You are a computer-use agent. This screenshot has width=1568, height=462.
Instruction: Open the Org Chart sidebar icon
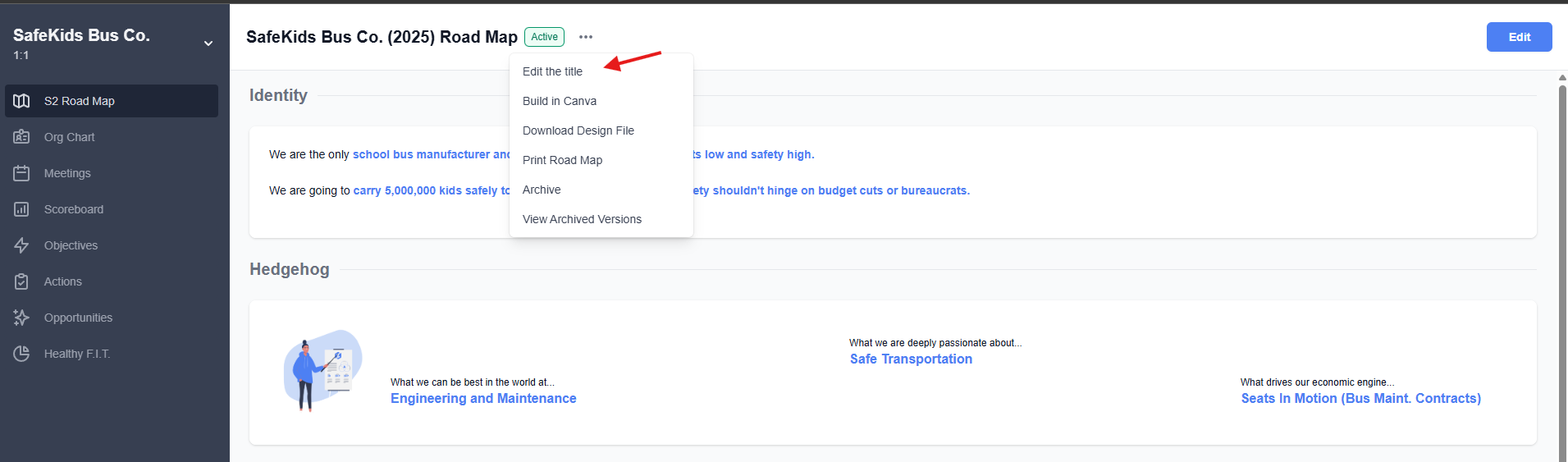coord(21,137)
